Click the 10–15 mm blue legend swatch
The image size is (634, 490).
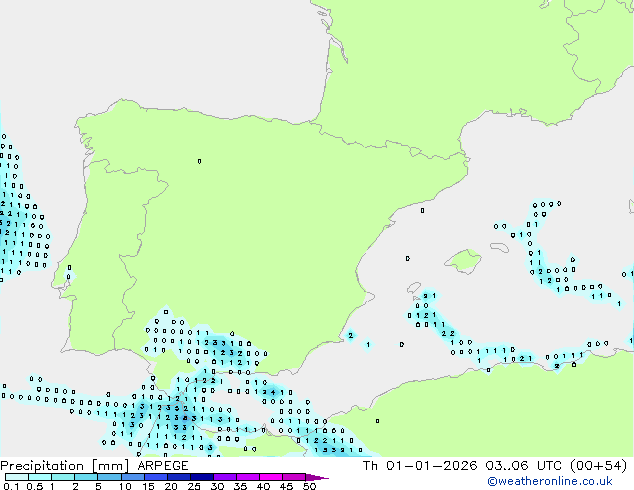coord(133,477)
